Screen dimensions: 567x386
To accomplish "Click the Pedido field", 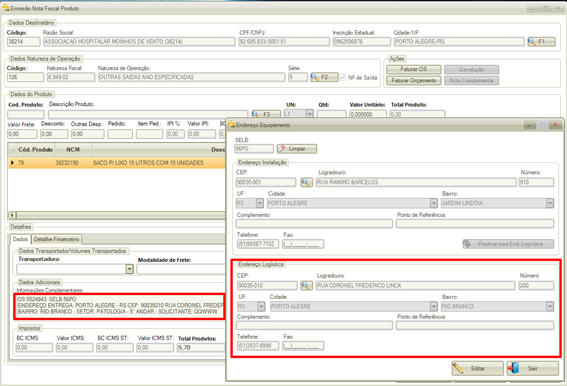I will pos(120,134).
